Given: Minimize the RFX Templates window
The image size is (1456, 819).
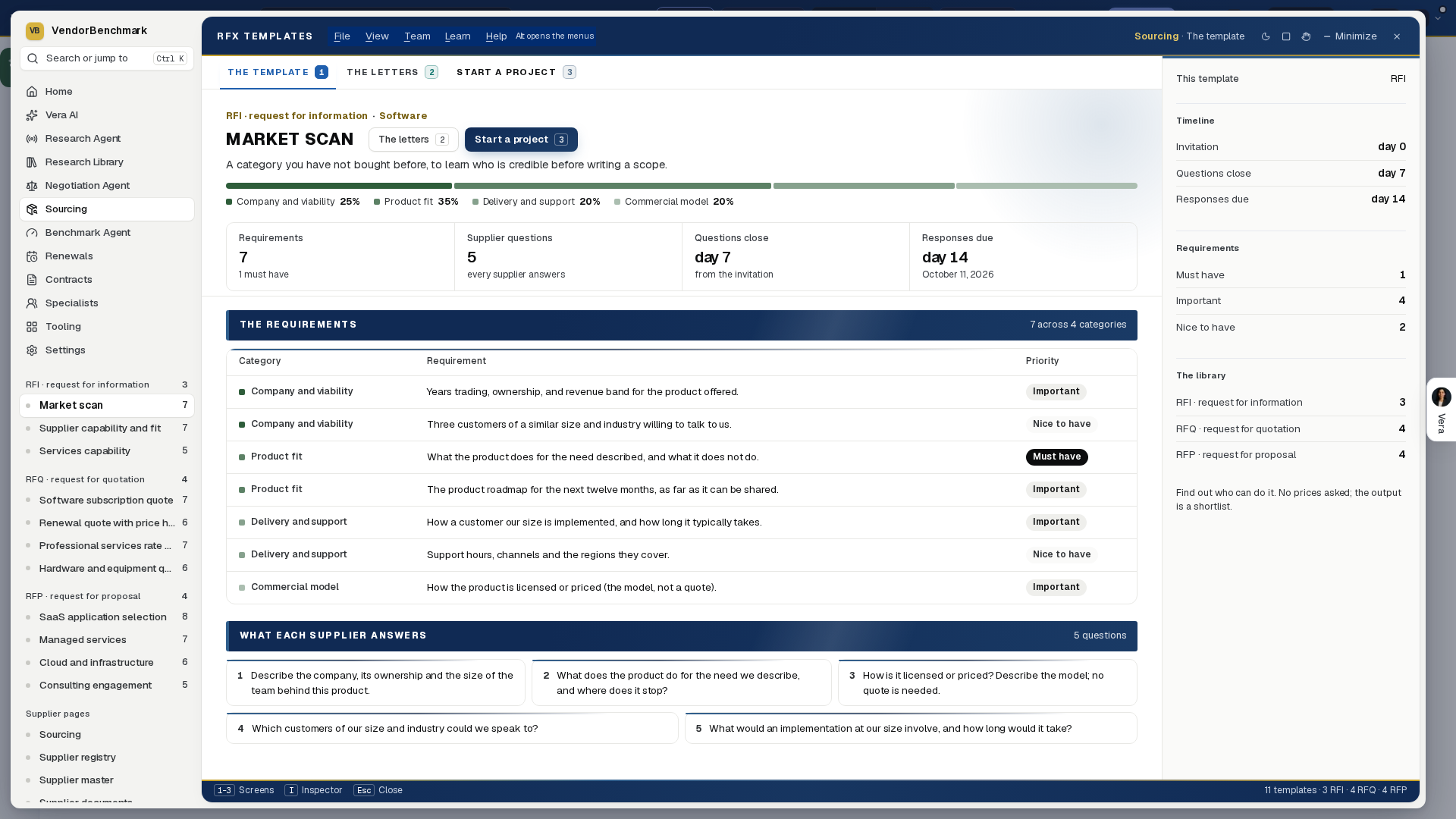Looking at the screenshot, I should 1350,36.
